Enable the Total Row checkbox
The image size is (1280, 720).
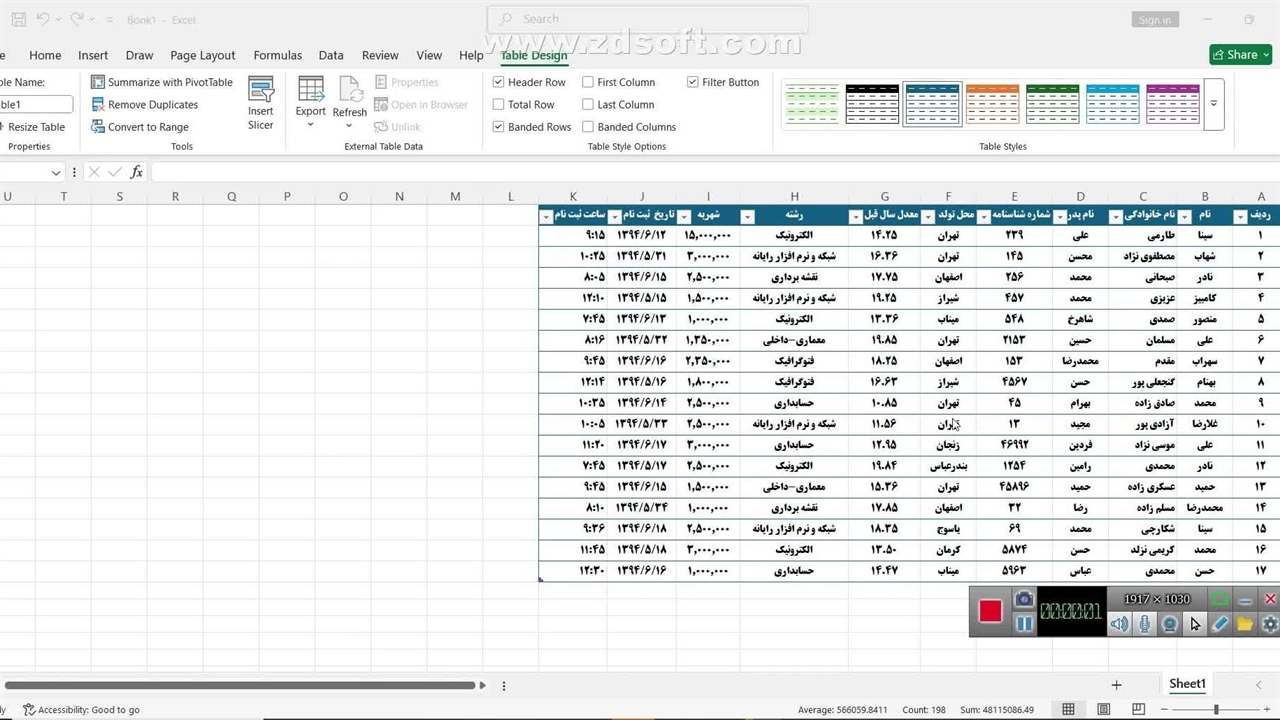[x=499, y=105]
